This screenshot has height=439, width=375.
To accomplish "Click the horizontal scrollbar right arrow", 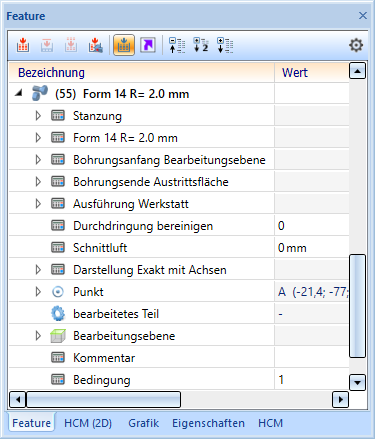I will point(340,399).
